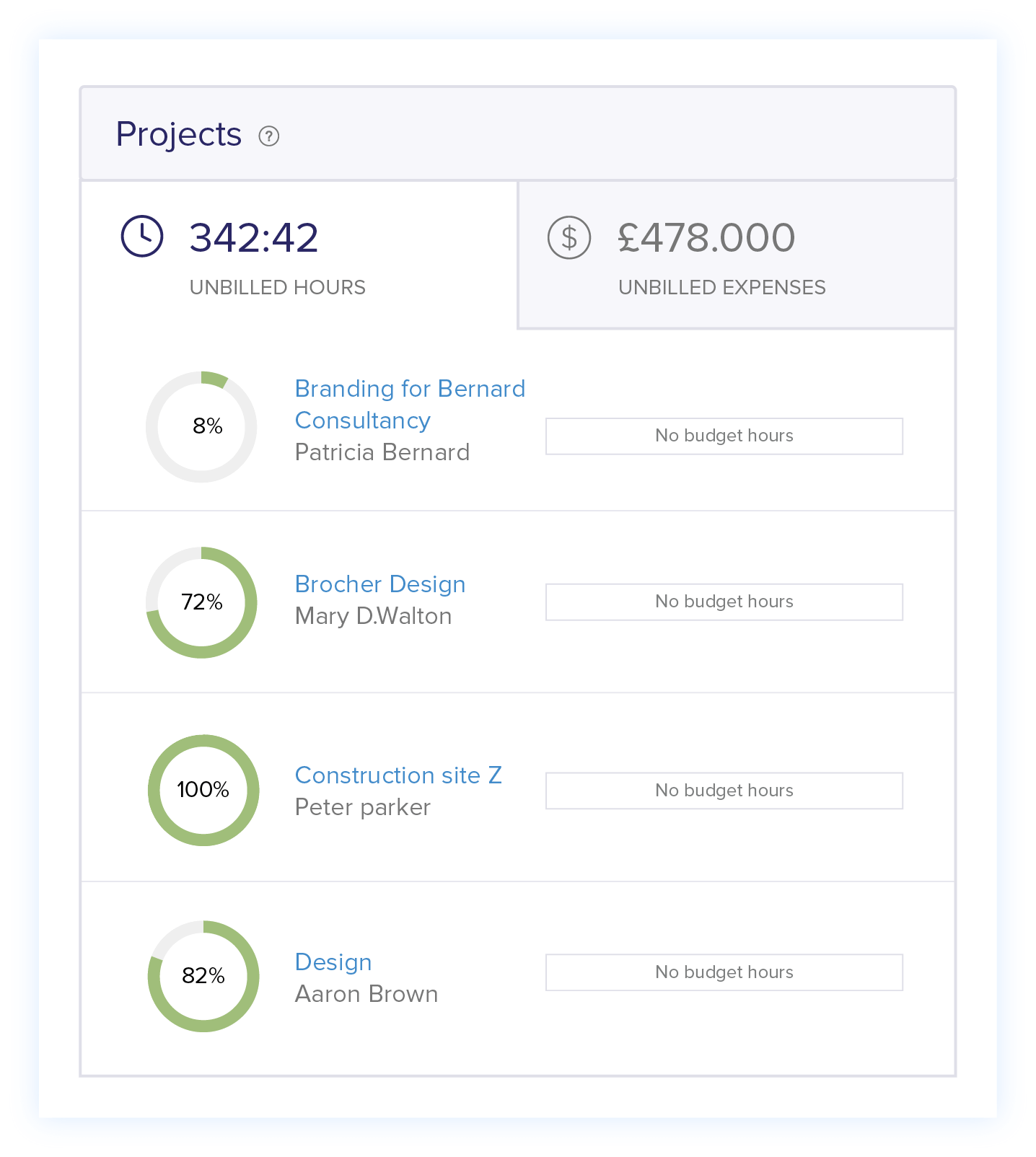1036x1157 pixels.
Task: Click the 72% progress ring
Action: click(x=201, y=602)
